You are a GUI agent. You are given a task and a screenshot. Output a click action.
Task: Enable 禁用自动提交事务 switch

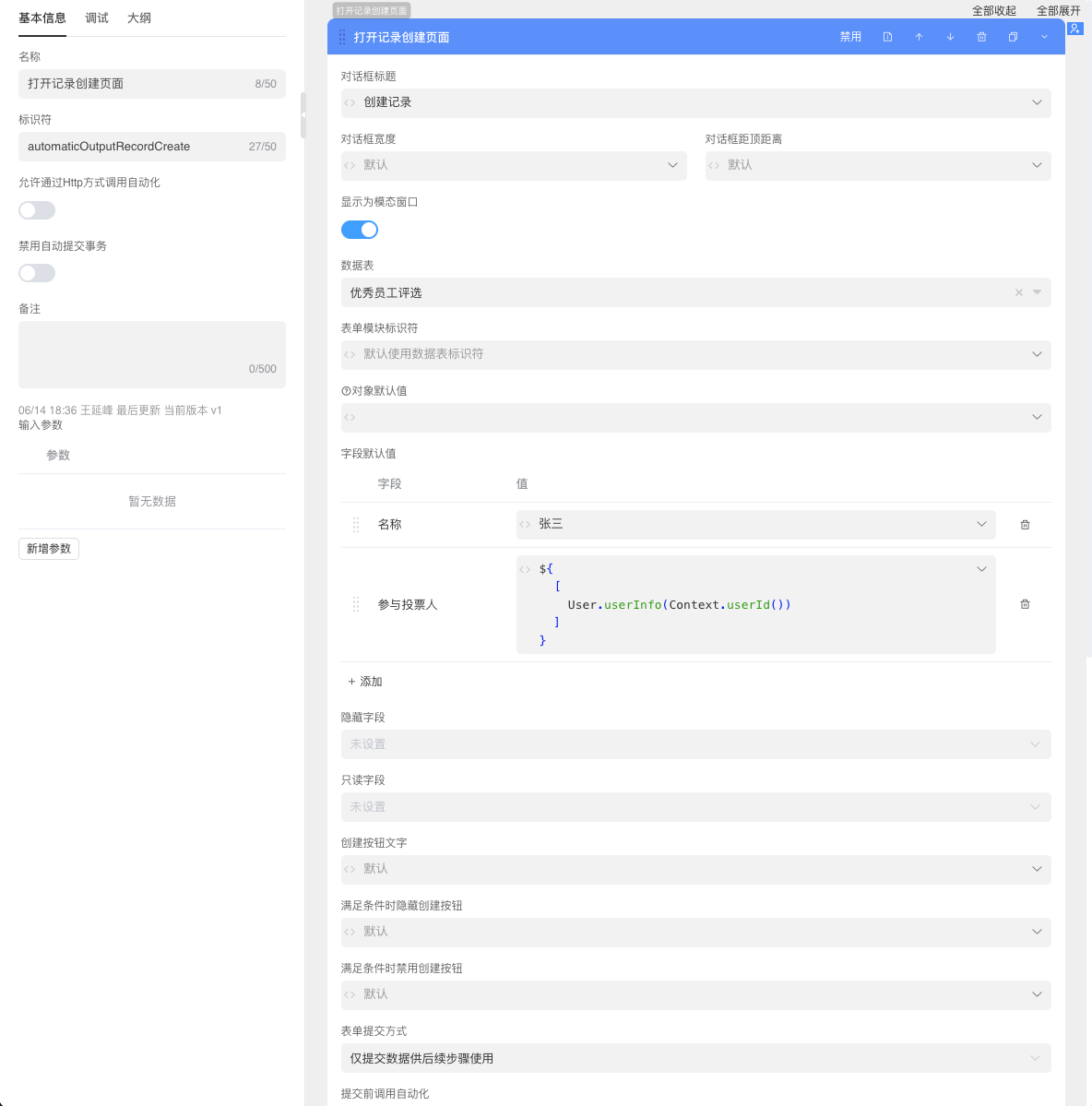click(x=37, y=273)
